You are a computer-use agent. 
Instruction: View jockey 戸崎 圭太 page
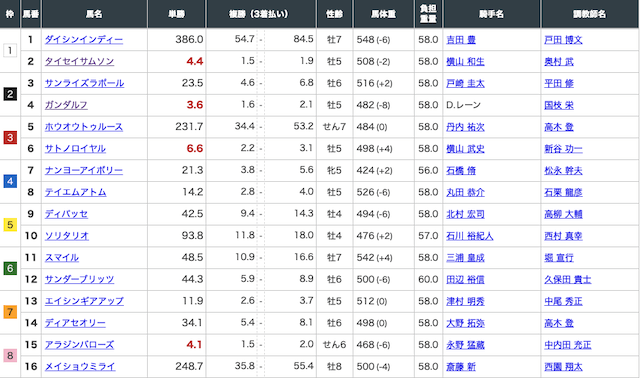coord(465,83)
